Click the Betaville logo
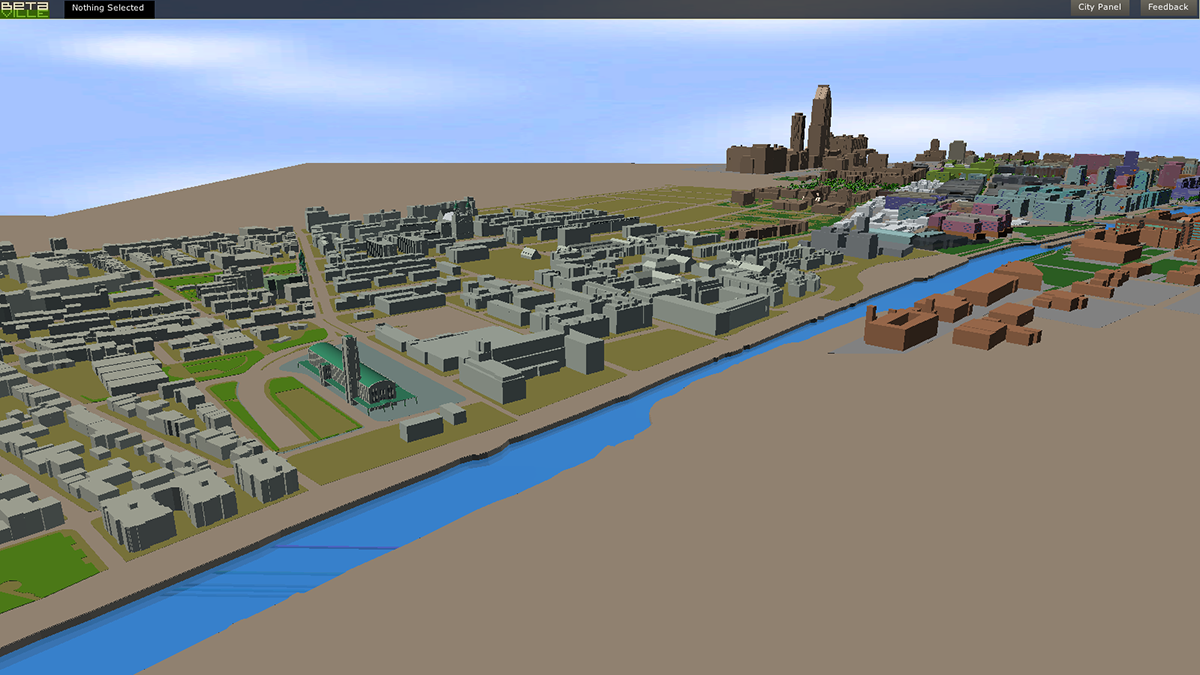 click(x=24, y=9)
